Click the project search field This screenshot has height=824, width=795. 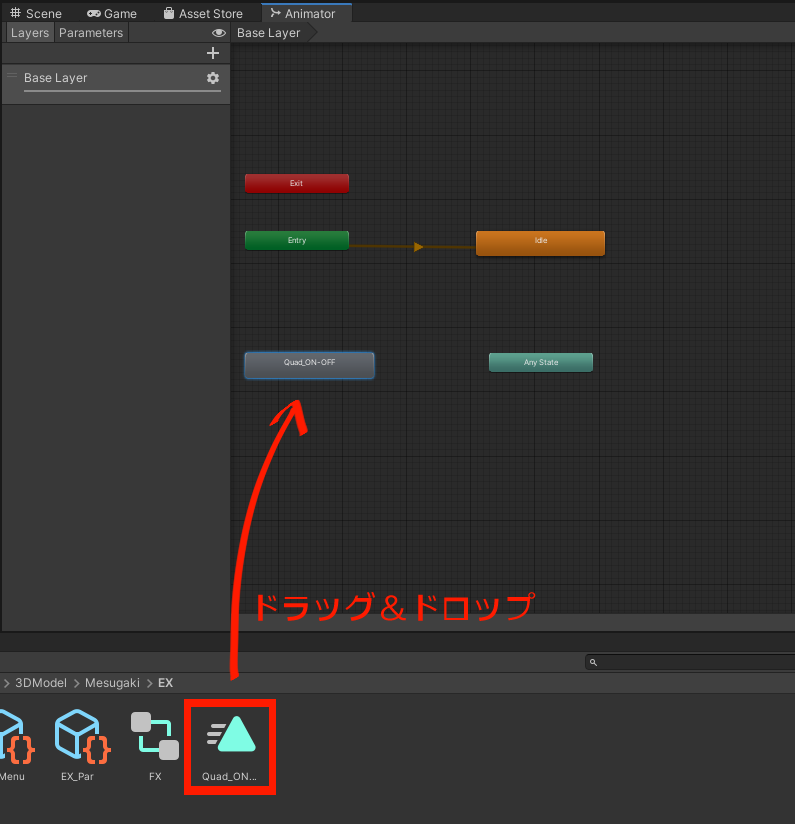(690, 662)
